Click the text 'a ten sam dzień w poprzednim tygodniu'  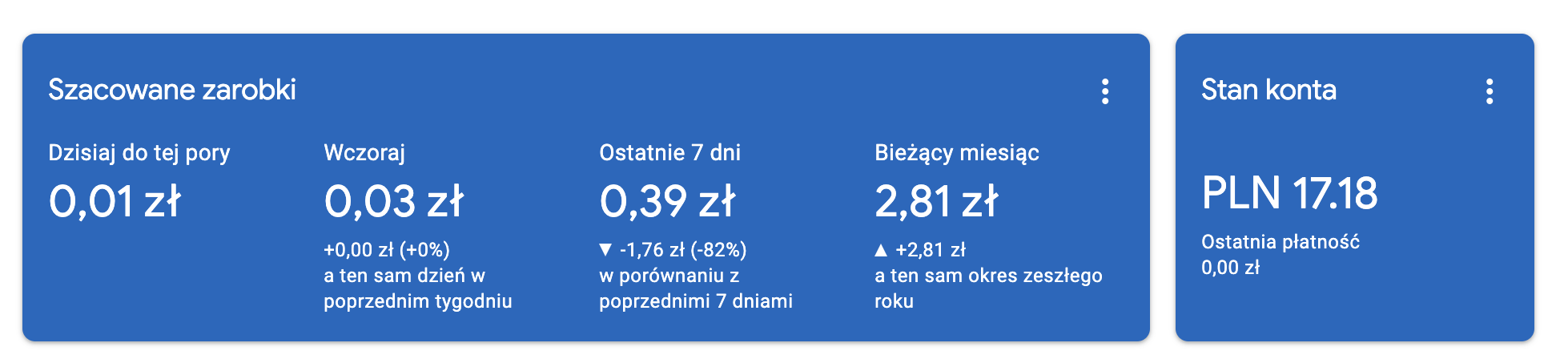418,288
